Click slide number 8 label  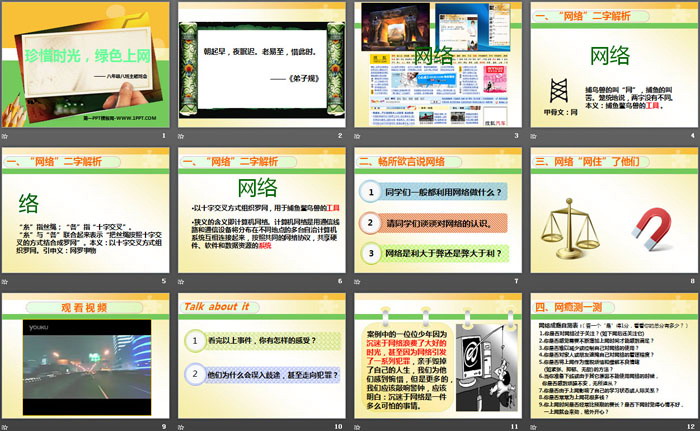[692, 281]
